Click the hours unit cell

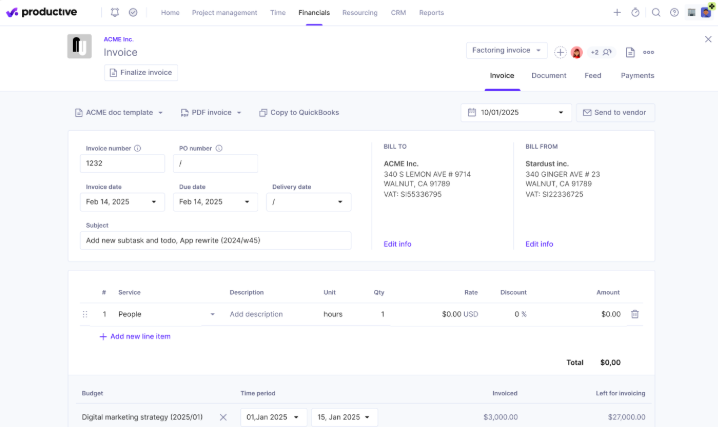[333, 314]
